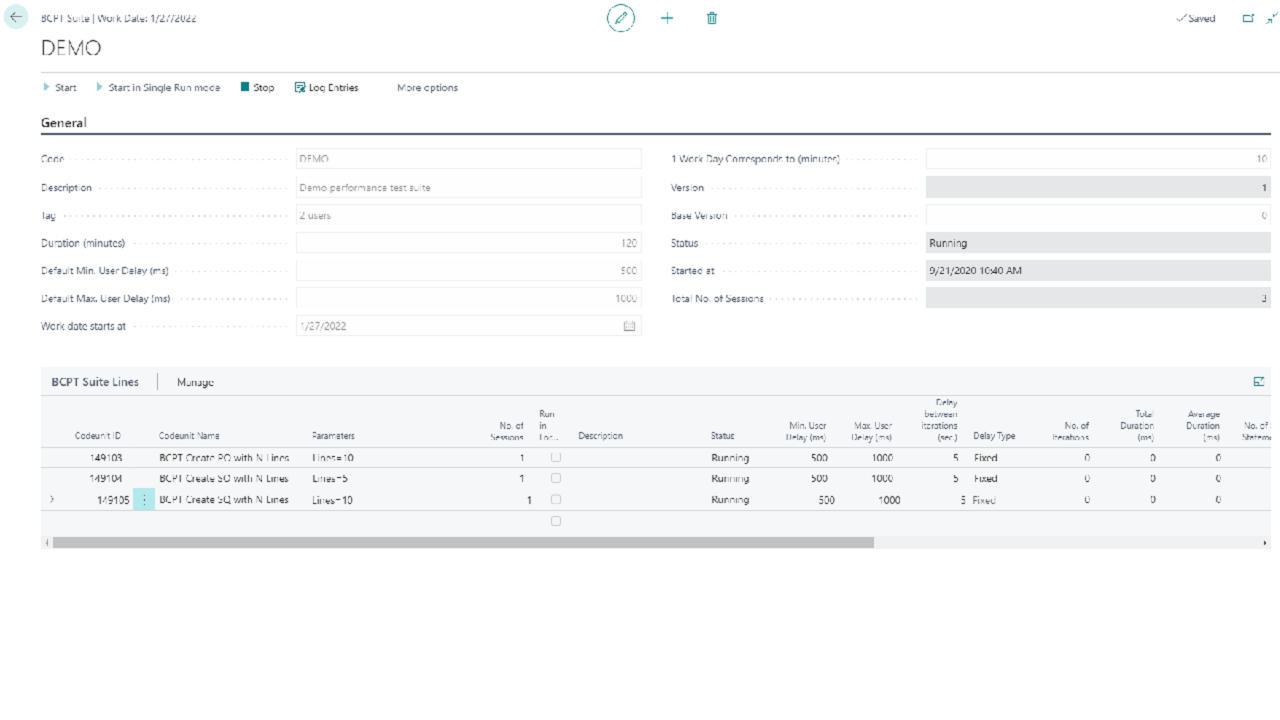This screenshot has height=720, width=1280.
Task: Select BCPT Create PO with N Lines
Action: tap(224, 457)
